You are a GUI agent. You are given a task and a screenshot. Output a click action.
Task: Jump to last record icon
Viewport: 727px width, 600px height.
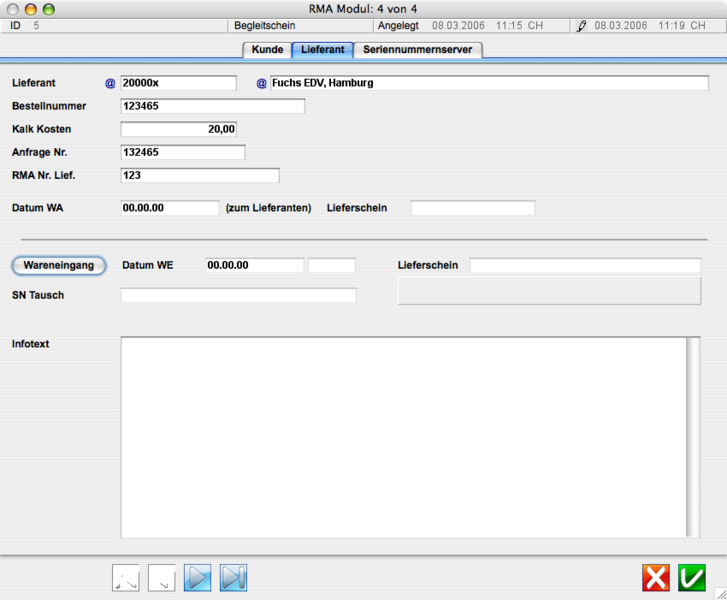233,578
